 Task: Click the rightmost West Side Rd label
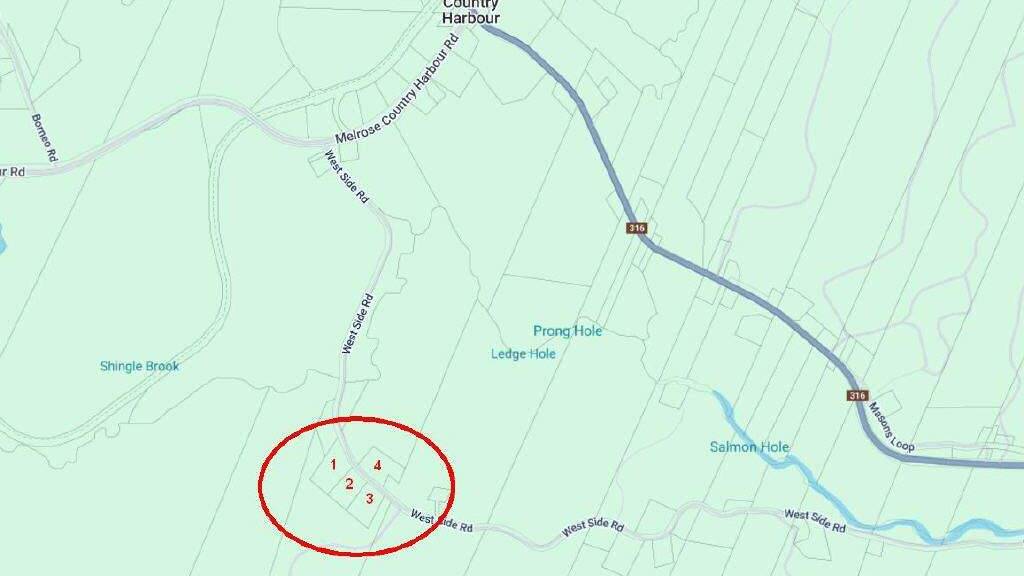(x=814, y=520)
